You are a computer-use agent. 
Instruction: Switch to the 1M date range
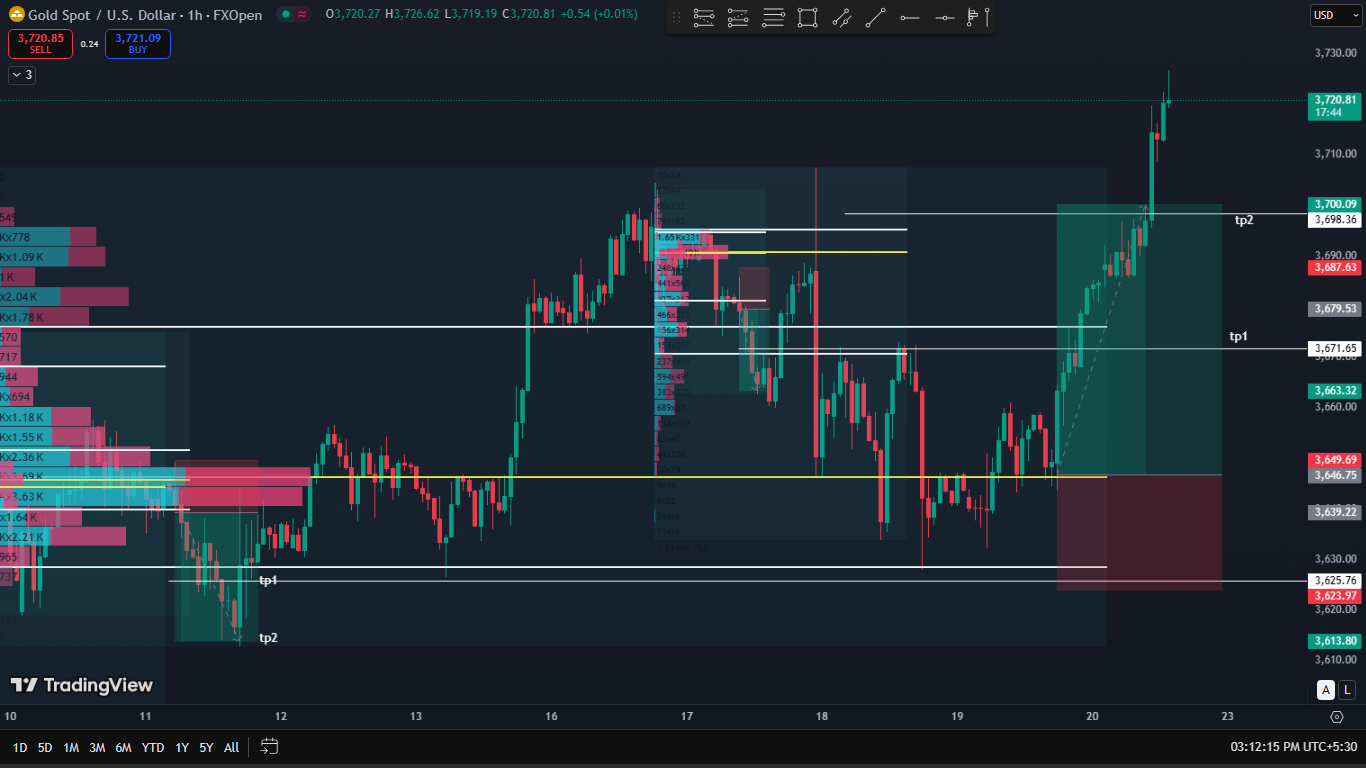pos(71,747)
